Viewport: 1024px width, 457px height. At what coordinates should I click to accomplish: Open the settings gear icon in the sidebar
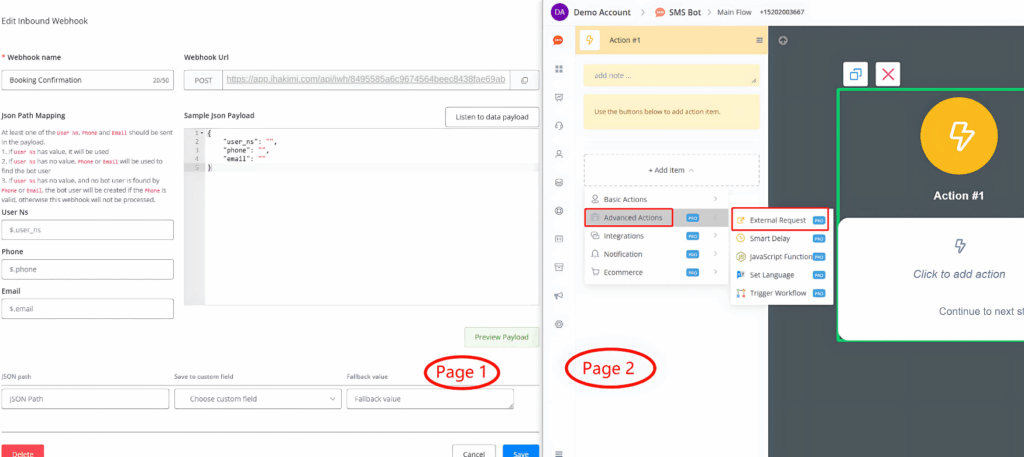click(x=559, y=323)
